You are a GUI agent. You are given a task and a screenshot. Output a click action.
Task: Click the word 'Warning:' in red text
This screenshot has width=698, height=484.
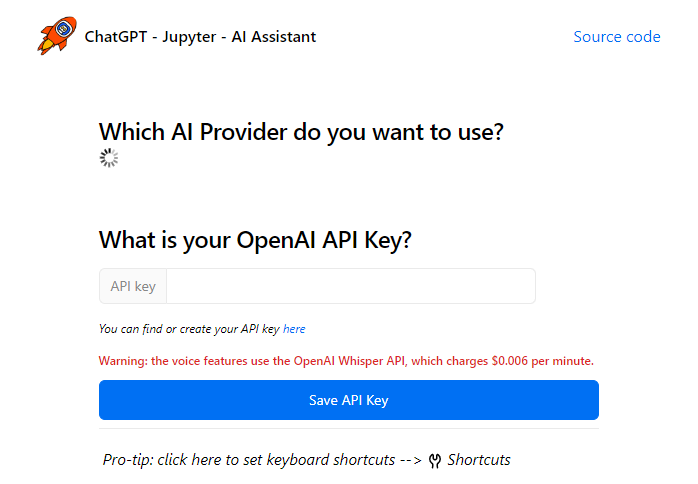pyautogui.click(x=123, y=360)
